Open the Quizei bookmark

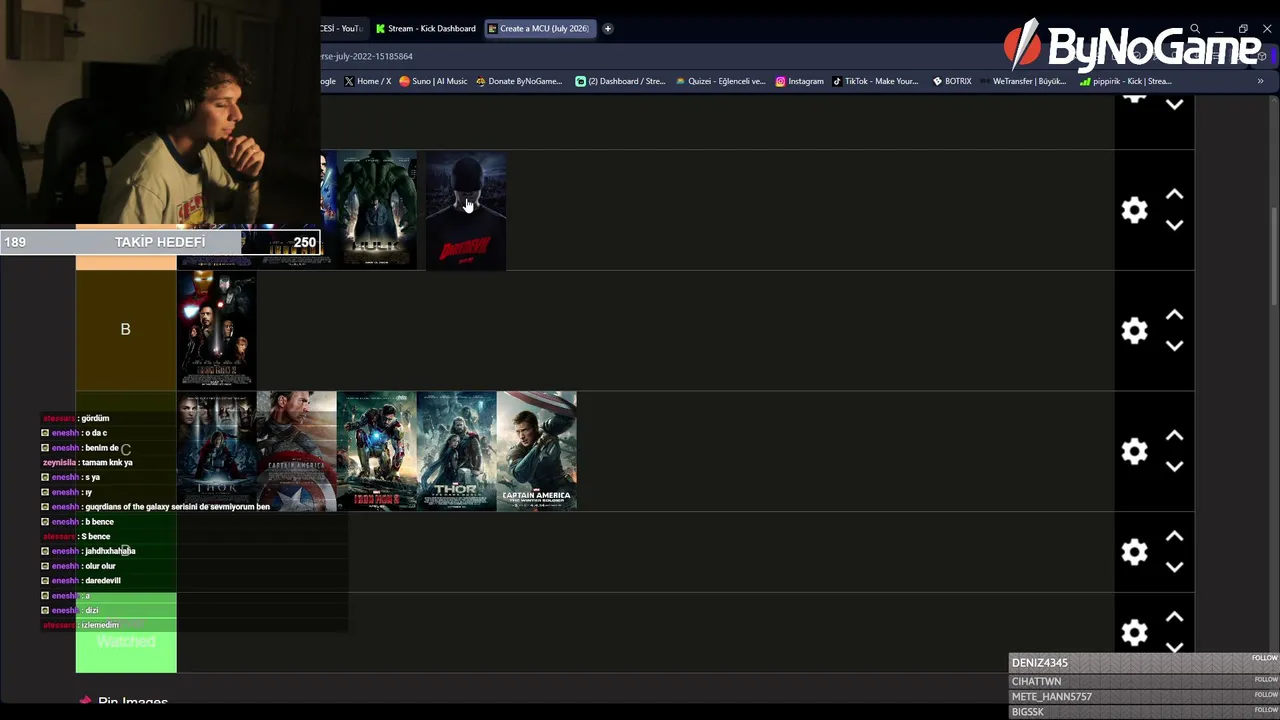(x=720, y=81)
